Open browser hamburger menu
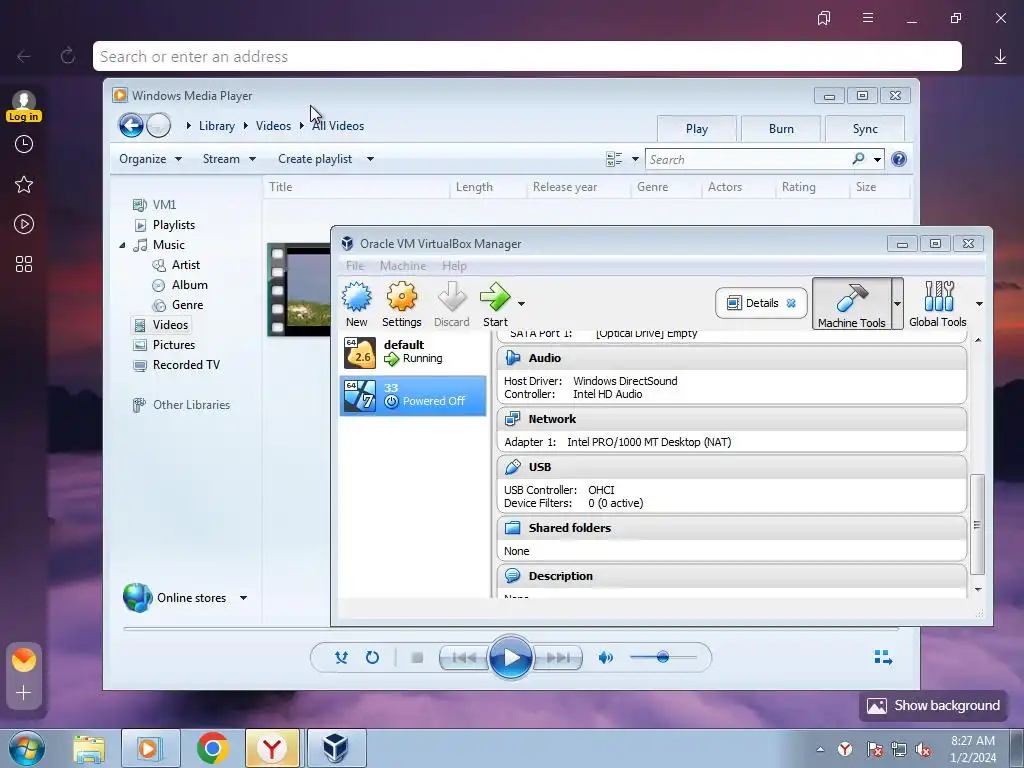Image resolution: width=1024 pixels, height=768 pixels. (868, 18)
